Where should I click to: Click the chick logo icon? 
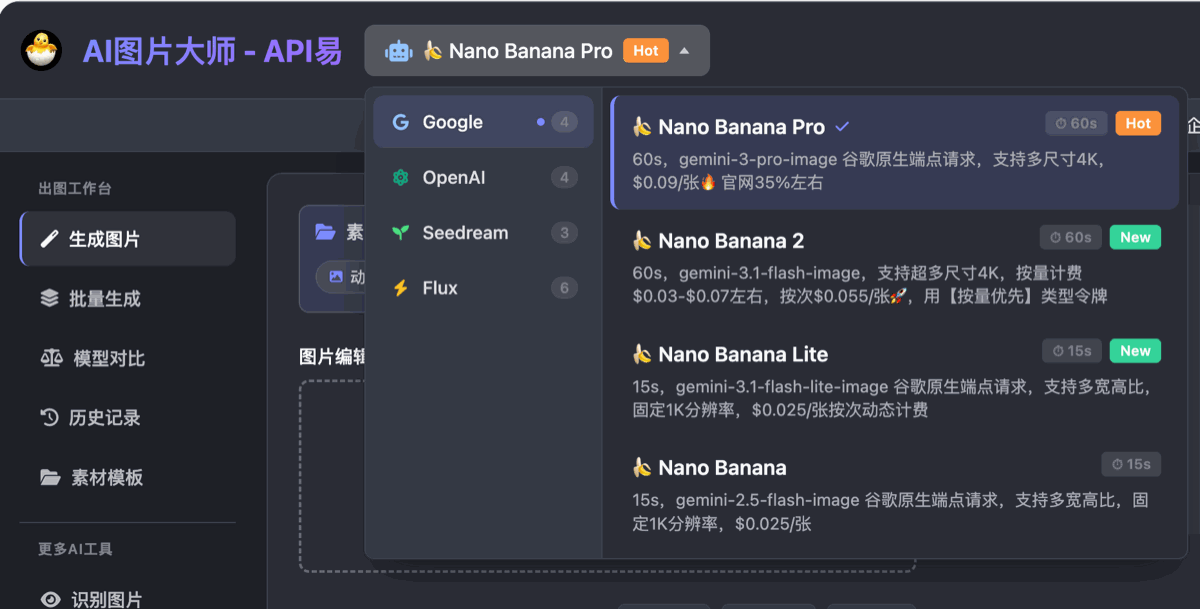(42, 50)
